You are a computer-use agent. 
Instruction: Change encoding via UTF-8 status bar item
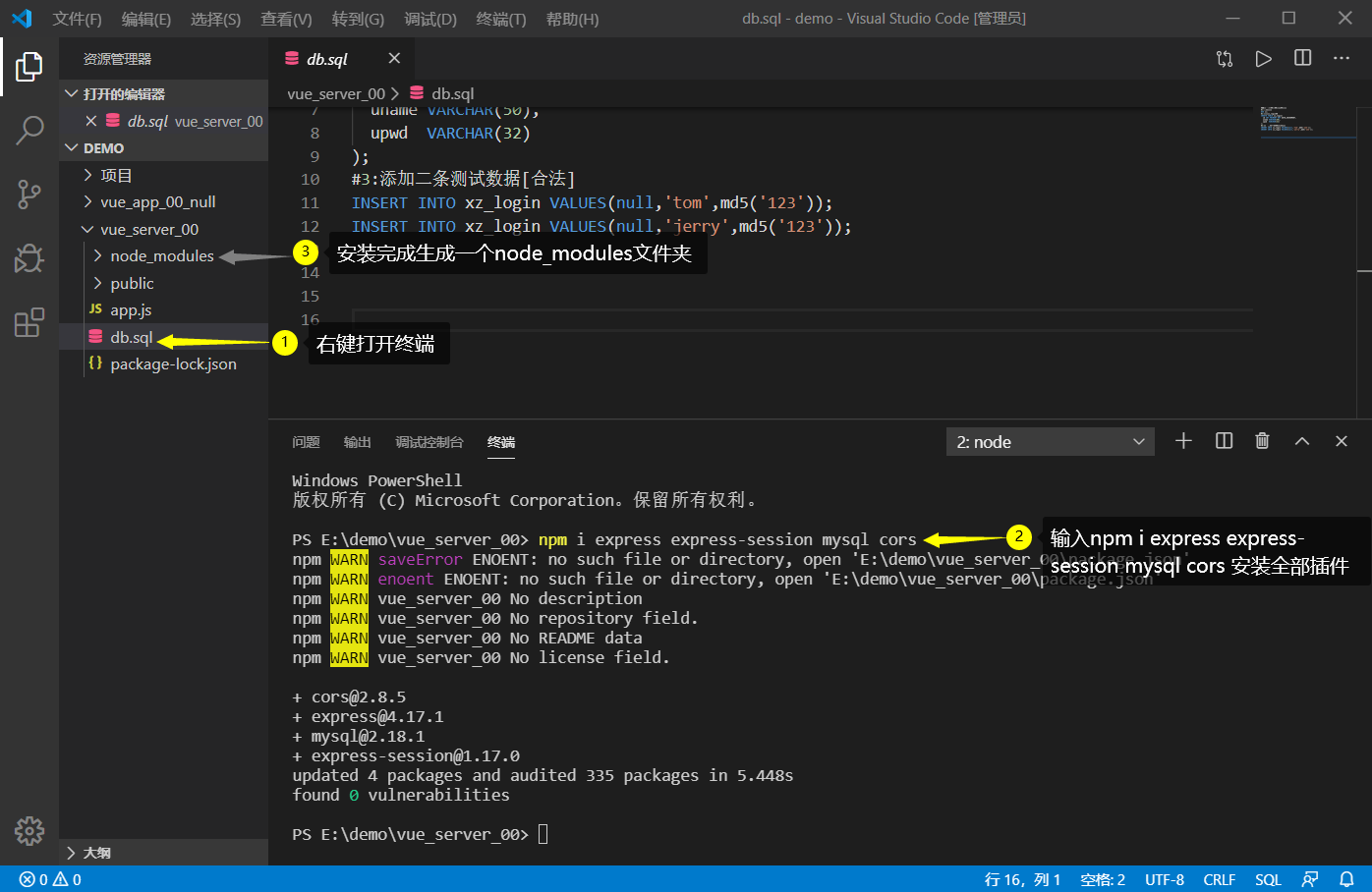(x=1165, y=878)
